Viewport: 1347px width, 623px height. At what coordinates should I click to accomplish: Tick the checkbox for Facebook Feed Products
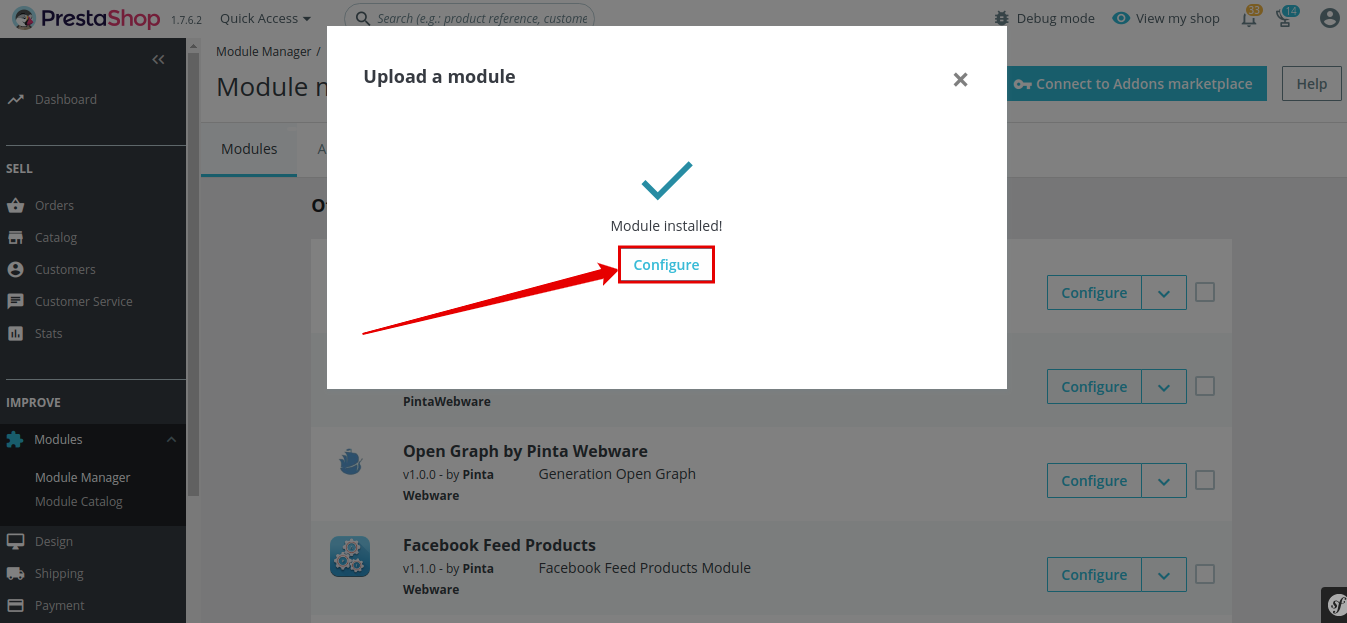point(1205,574)
